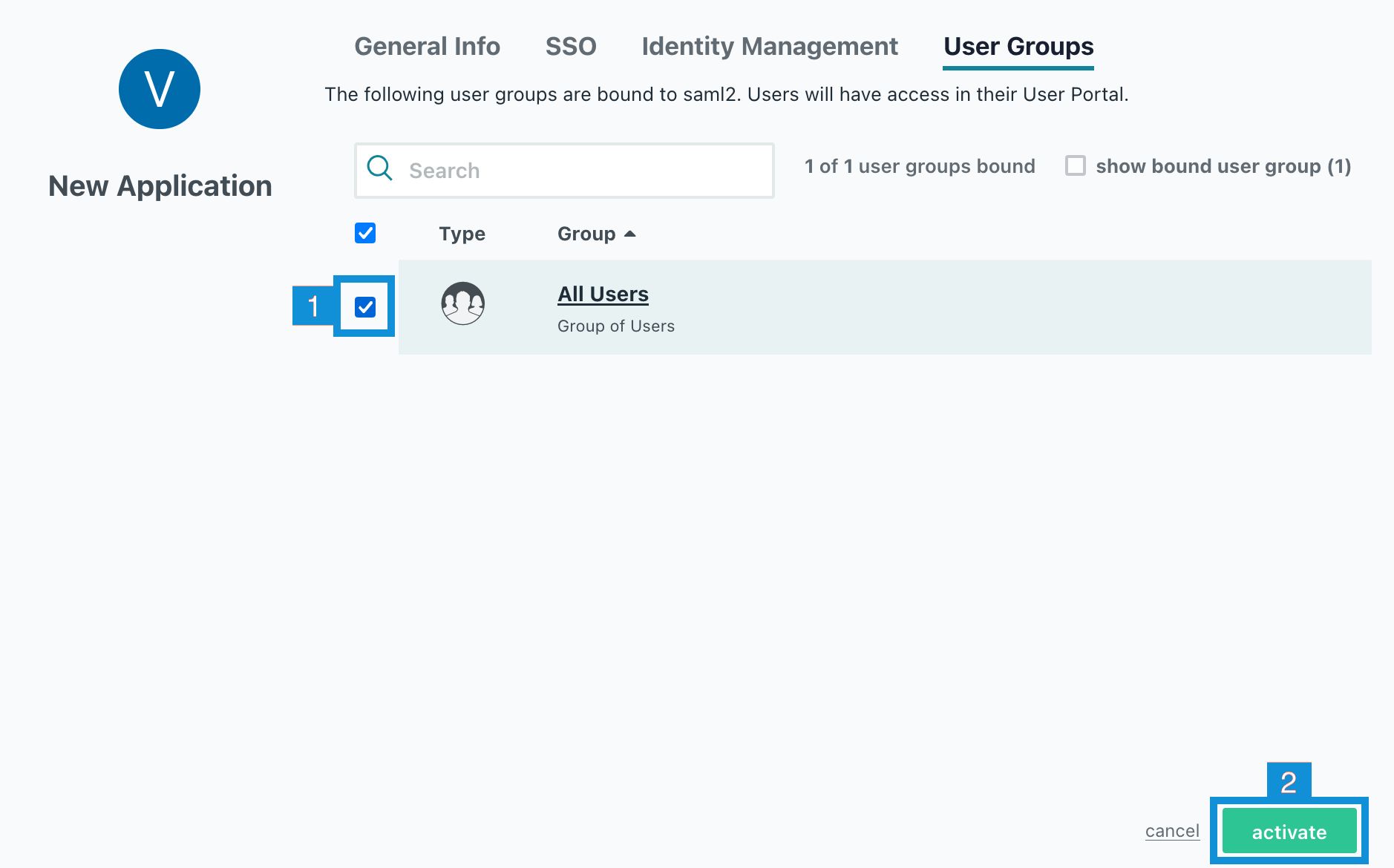The image size is (1394, 868).
Task: Click the New Application title
Action: [x=160, y=185]
